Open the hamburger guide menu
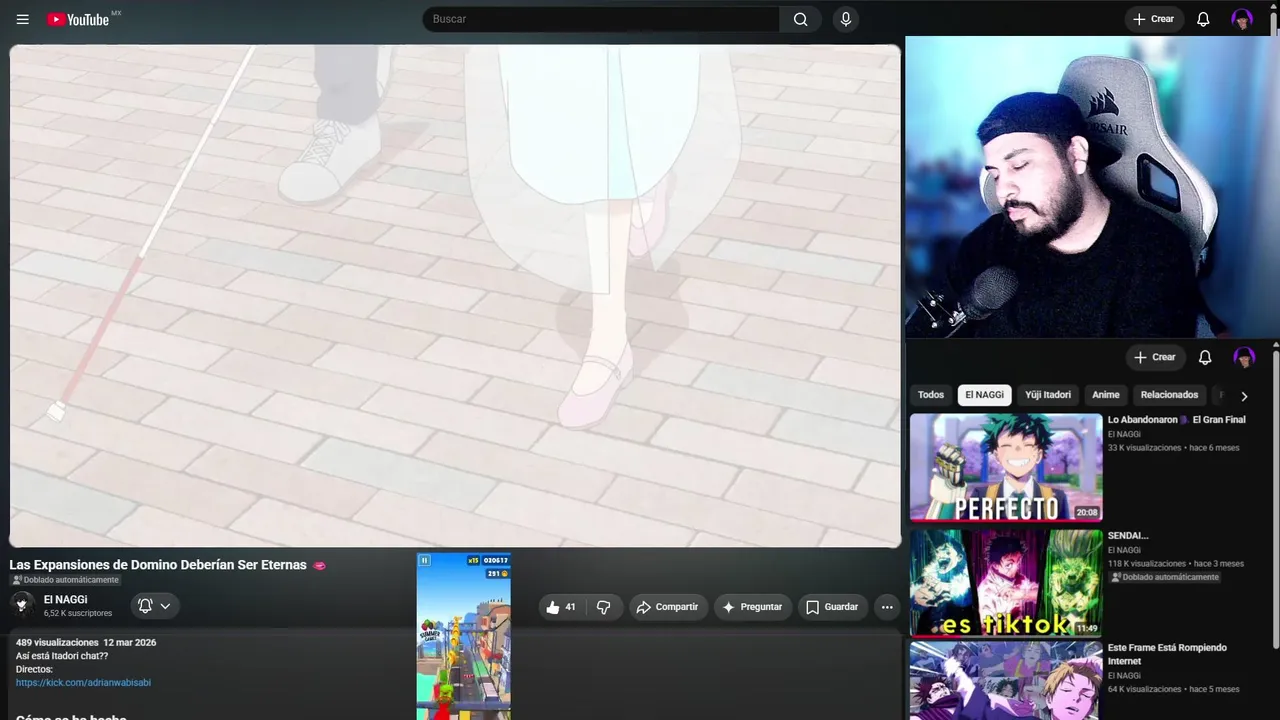The image size is (1280, 720). pos(23,19)
